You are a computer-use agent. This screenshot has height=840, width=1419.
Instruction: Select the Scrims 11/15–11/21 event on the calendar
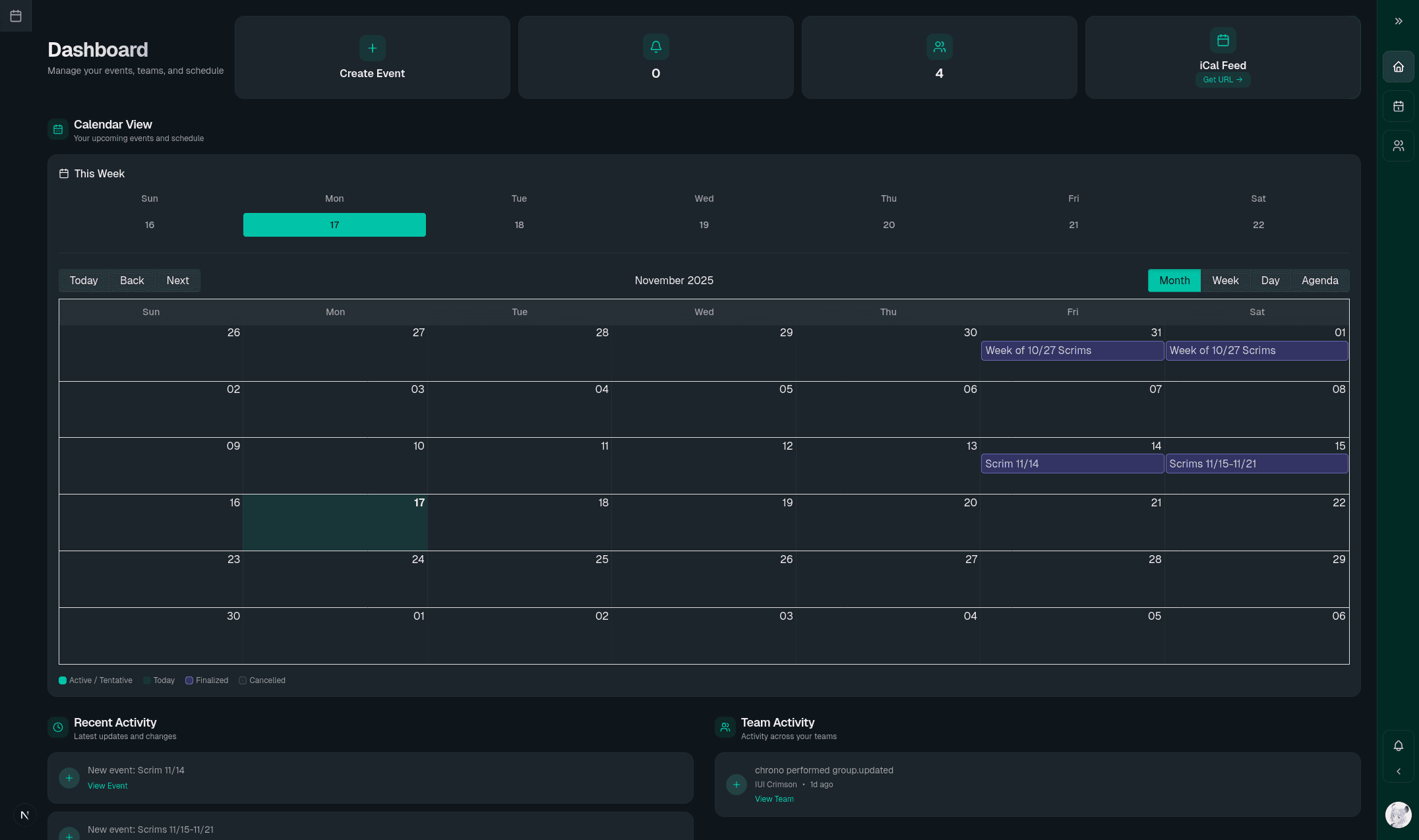(1256, 464)
